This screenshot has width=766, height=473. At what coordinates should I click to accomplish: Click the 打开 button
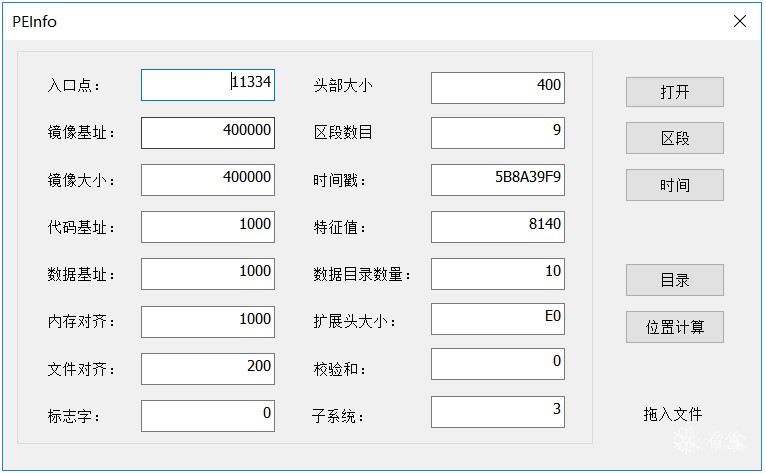(x=675, y=92)
